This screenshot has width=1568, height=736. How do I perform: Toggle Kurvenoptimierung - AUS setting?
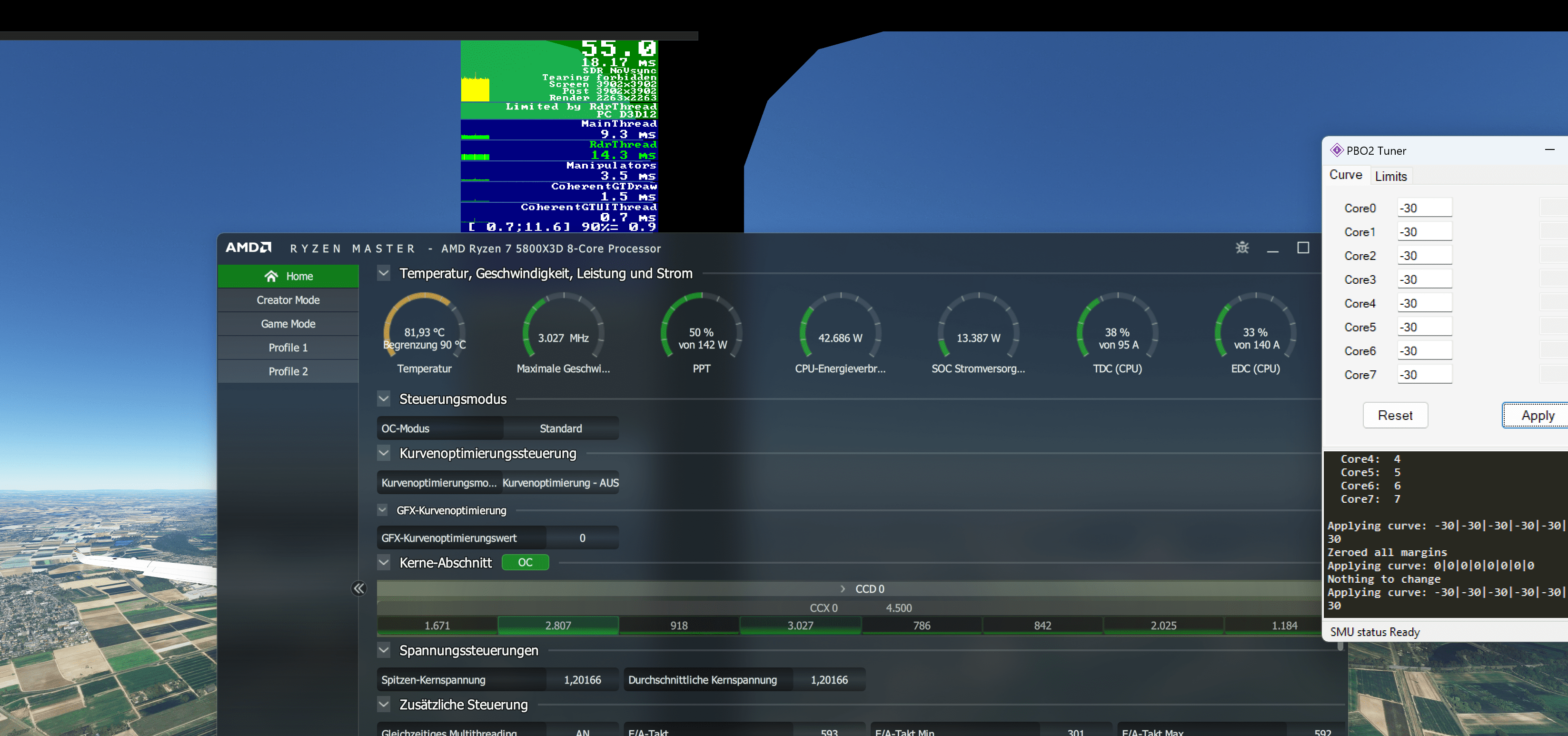[560, 483]
